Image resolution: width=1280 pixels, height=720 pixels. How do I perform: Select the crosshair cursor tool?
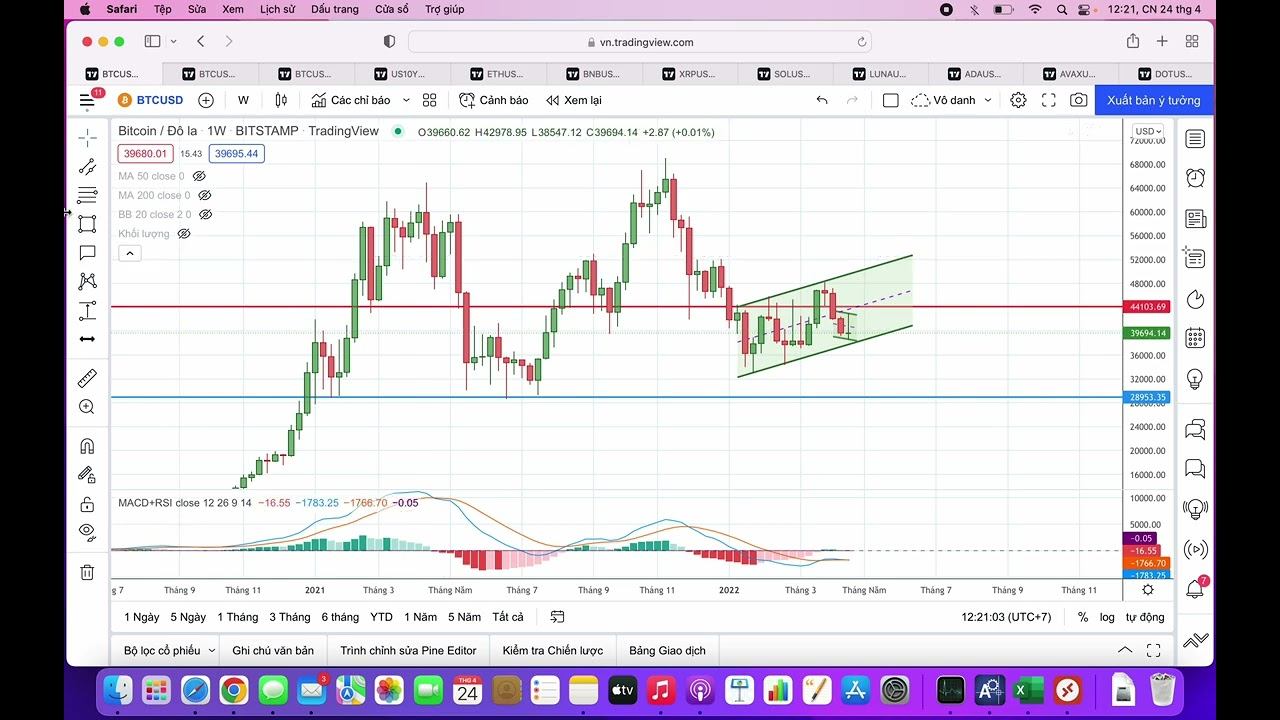point(87,138)
